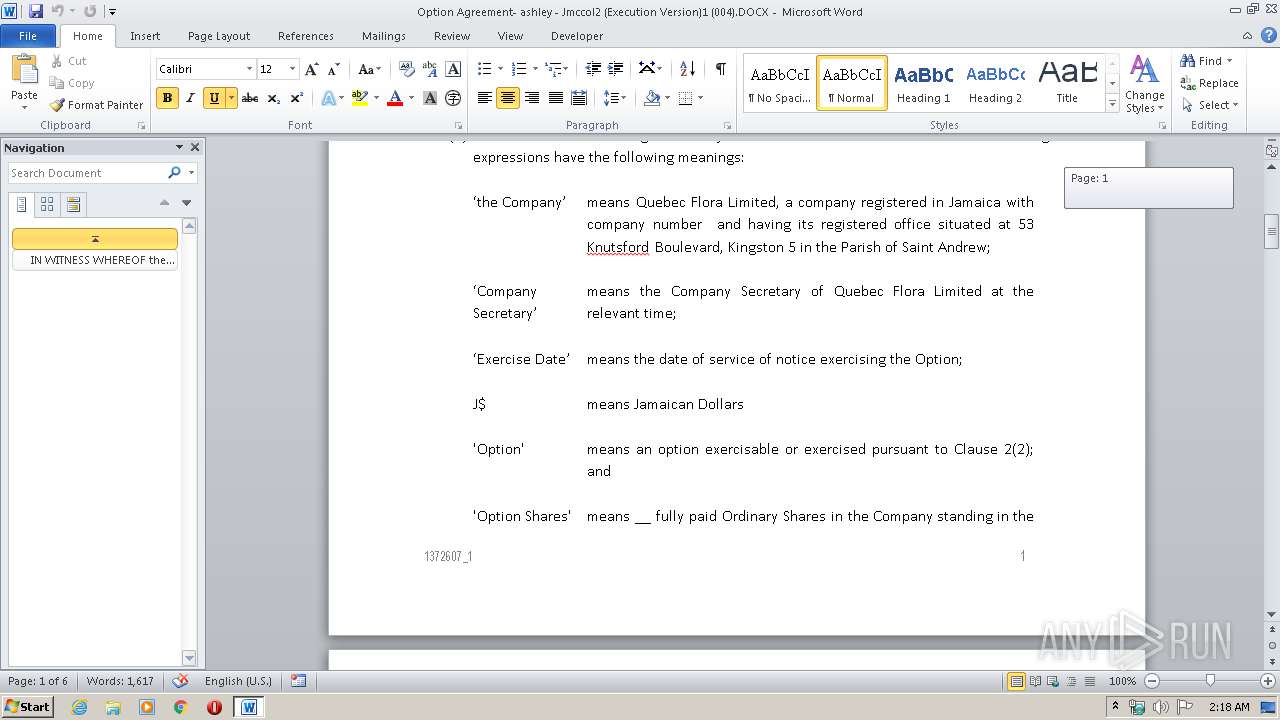Apply the No Spacing style
Viewport: 1280px width, 720px height.
(x=779, y=83)
